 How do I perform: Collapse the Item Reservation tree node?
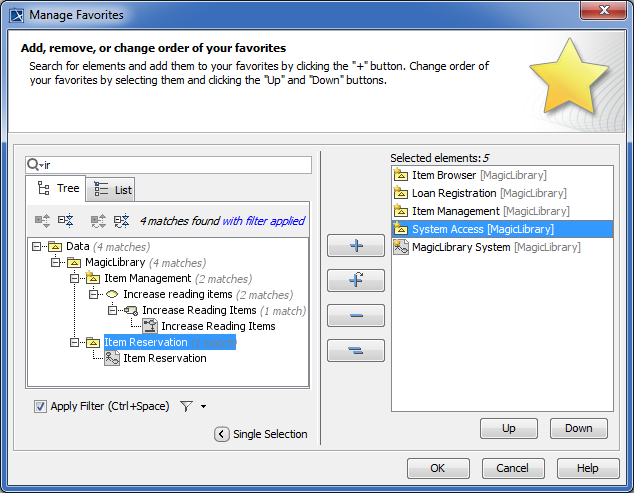(74, 342)
